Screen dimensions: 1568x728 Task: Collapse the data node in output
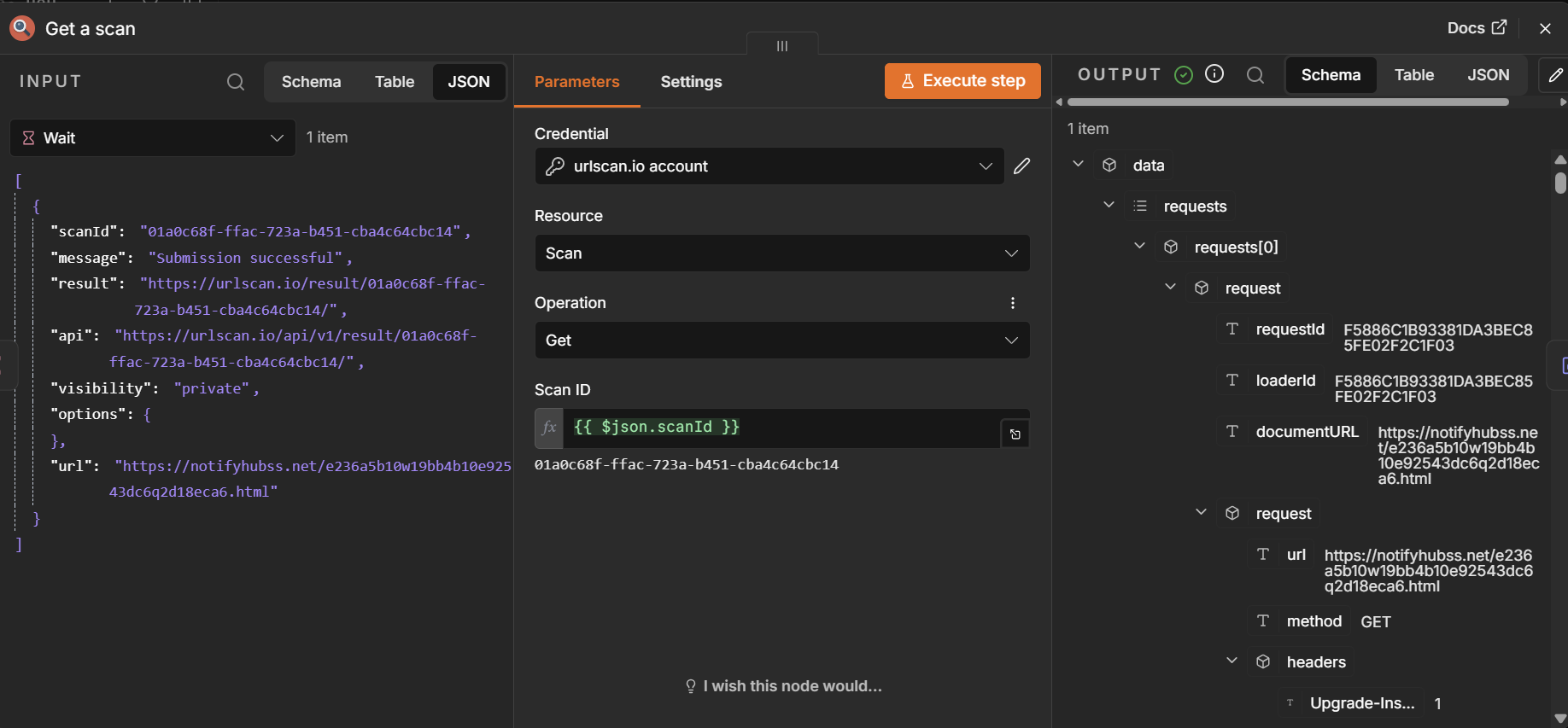(1079, 164)
